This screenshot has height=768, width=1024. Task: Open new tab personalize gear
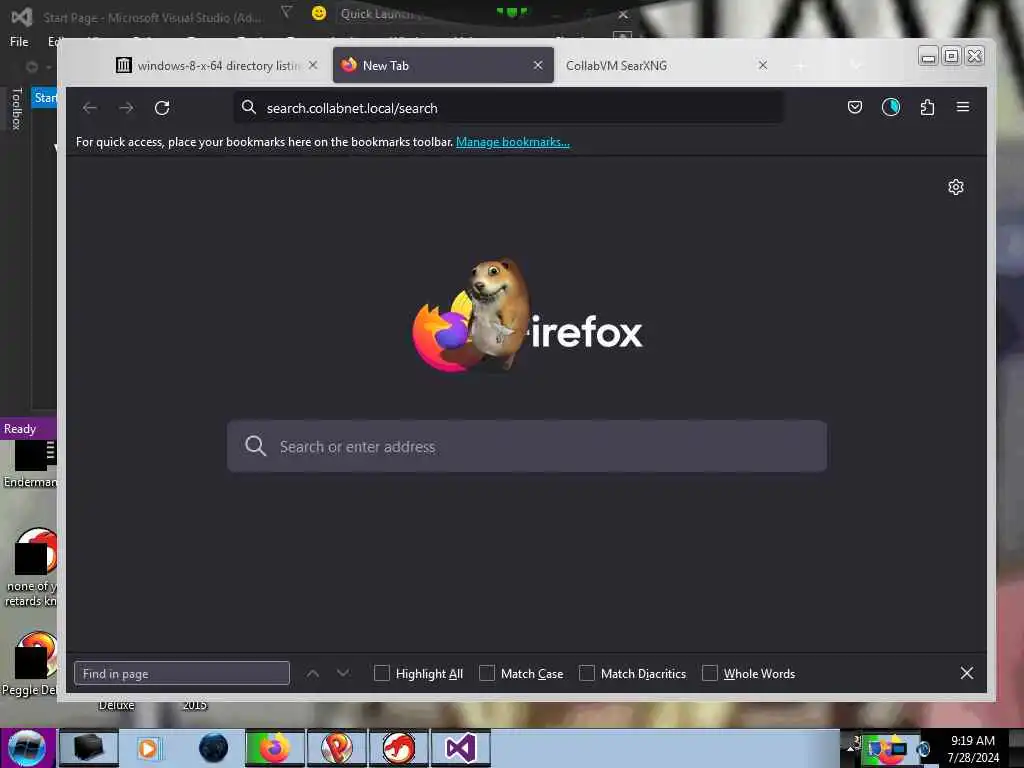tap(955, 187)
